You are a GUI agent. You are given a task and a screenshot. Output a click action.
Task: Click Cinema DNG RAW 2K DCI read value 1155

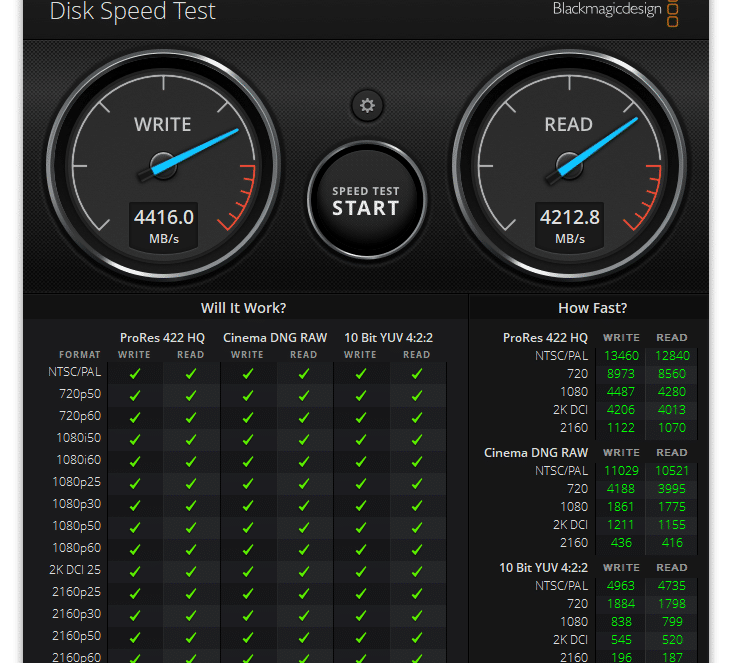(x=672, y=525)
